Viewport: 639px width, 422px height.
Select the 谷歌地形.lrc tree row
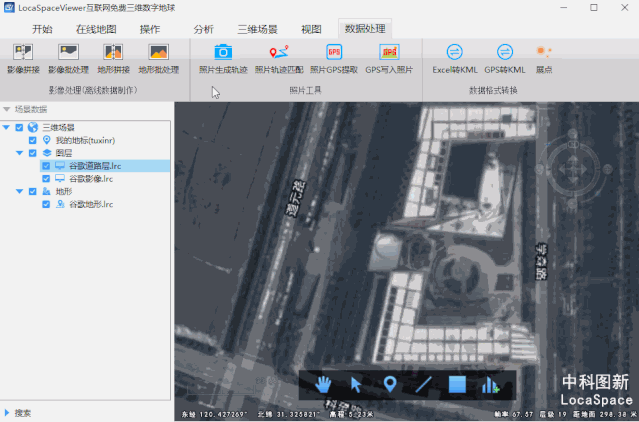[x=91, y=204]
